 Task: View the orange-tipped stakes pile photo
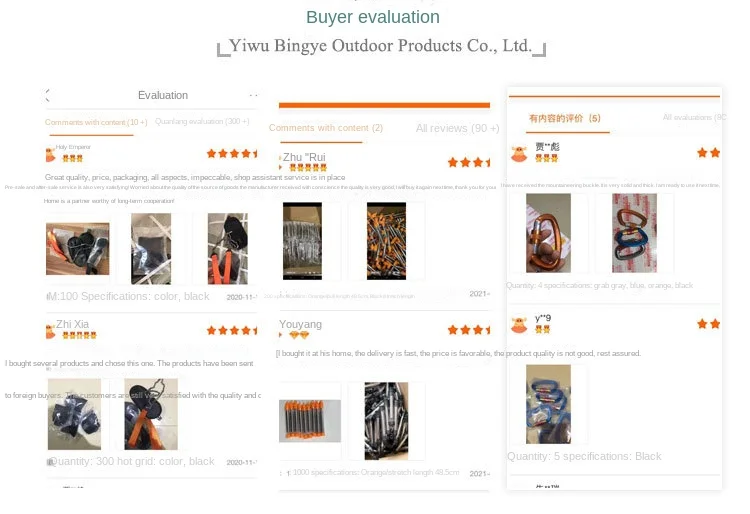click(x=386, y=241)
